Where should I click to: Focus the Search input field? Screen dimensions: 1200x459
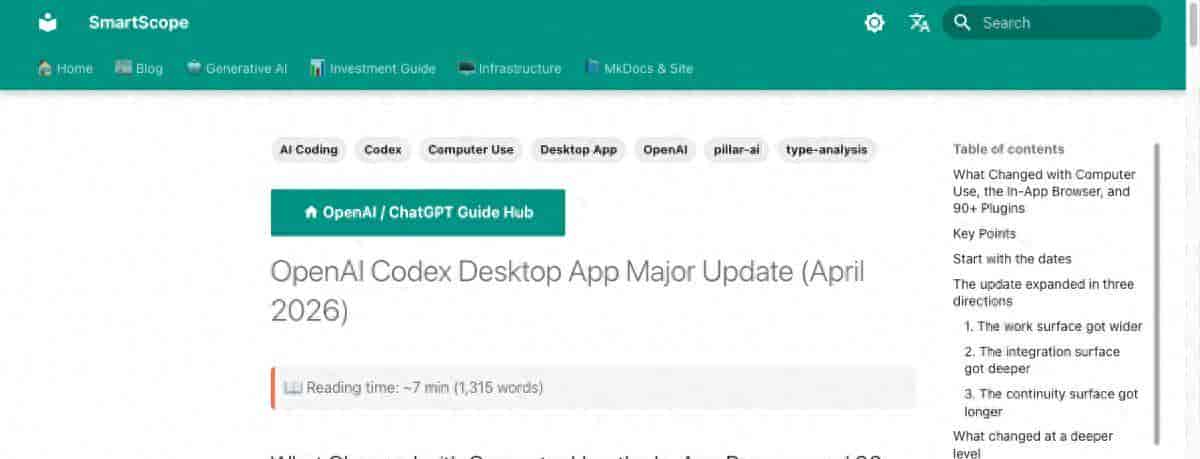(x=1052, y=22)
